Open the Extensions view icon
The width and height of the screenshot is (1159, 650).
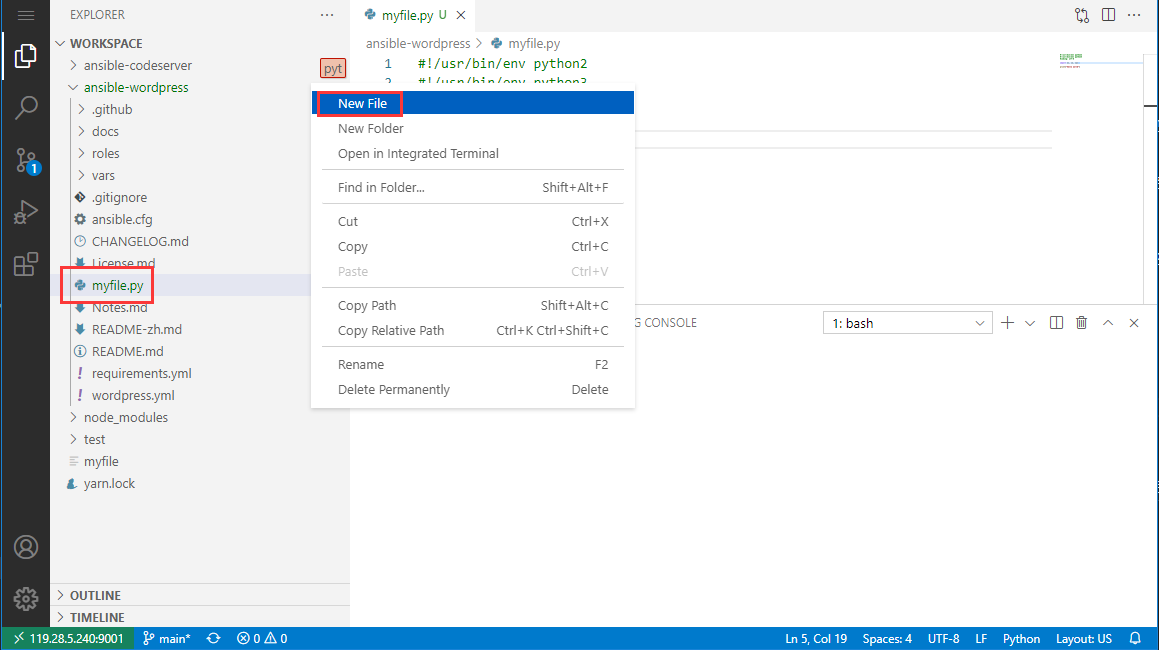point(26,265)
